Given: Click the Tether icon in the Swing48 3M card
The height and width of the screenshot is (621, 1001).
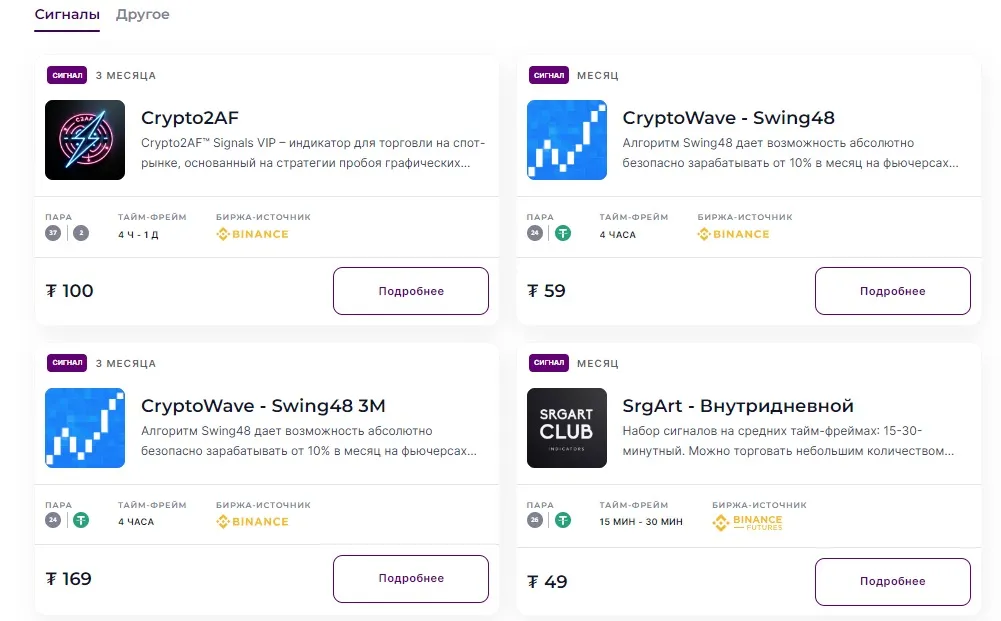Looking at the screenshot, I should click(x=81, y=521).
